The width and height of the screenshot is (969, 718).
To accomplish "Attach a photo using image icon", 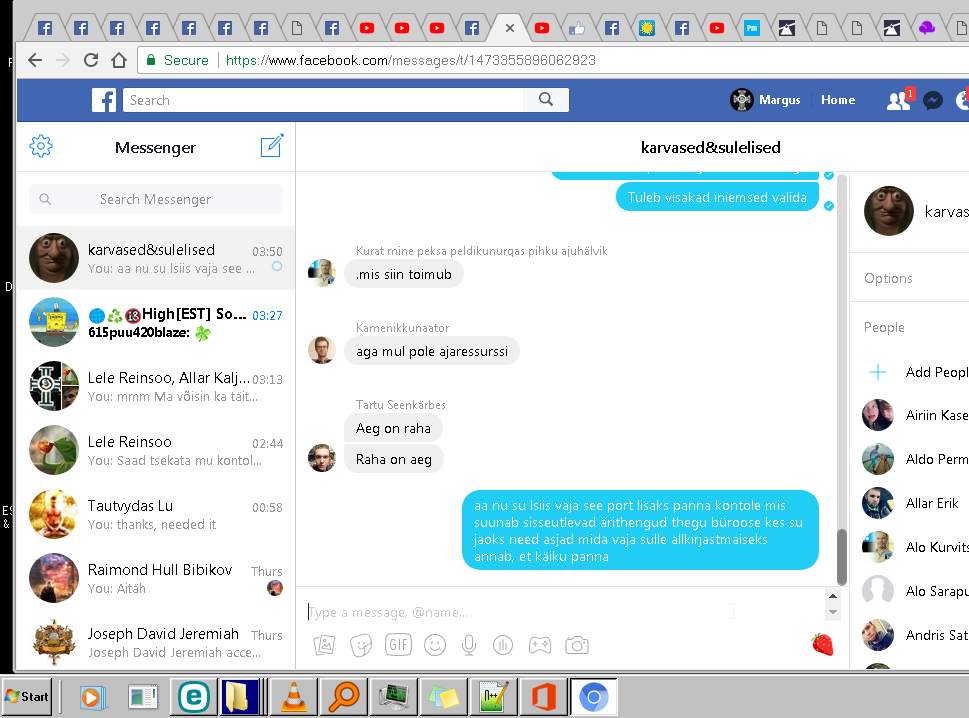I will pyautogui.click(x=324, y=646).
